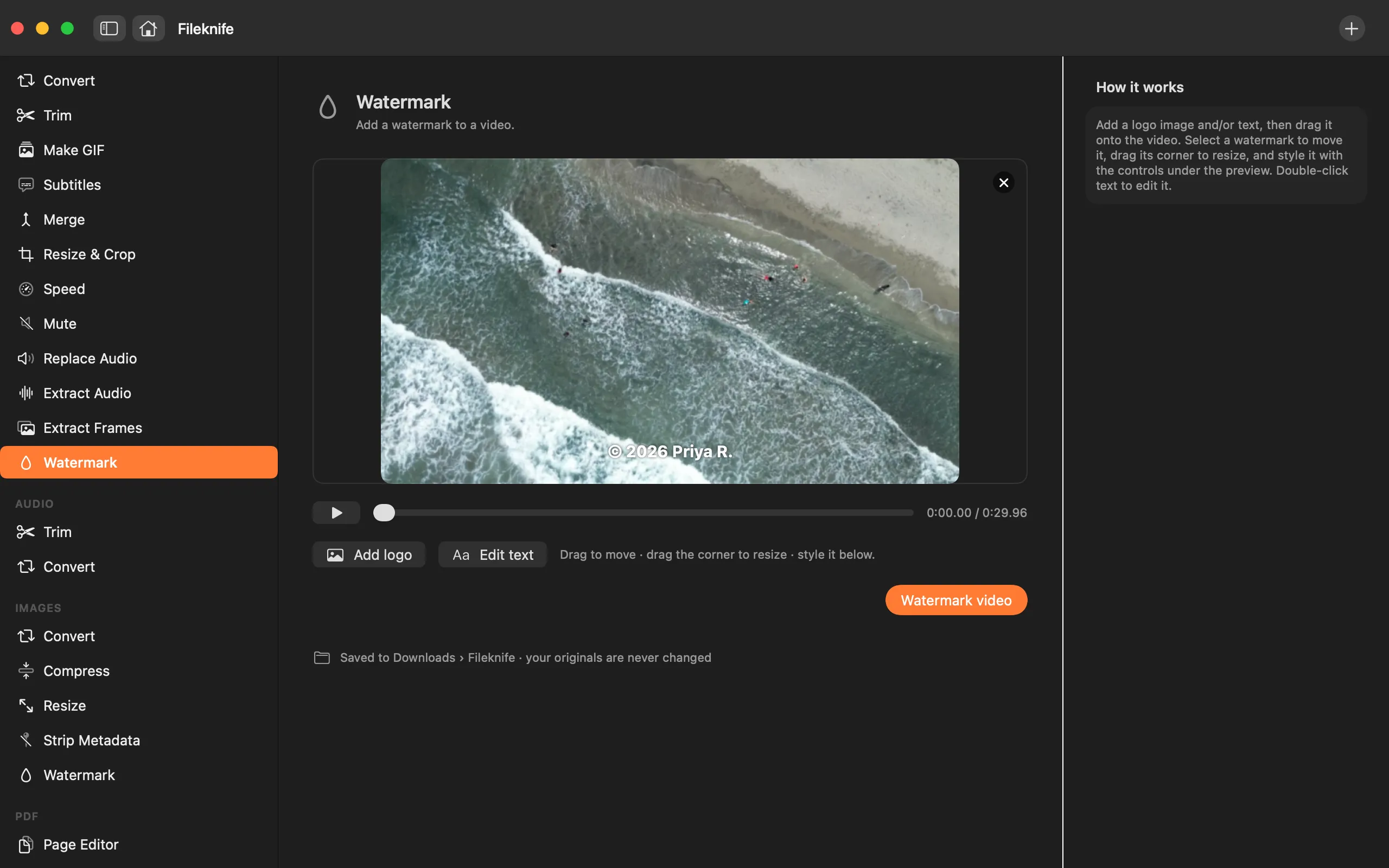Click the plus button in title bar
This screenshot has height=868, width=1389.
tap(1351, 28)
